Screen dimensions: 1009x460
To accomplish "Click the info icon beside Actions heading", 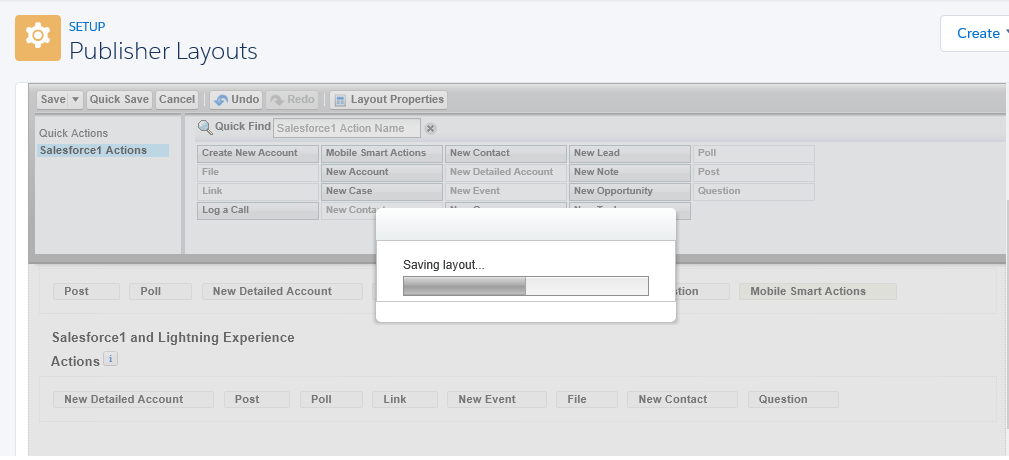I will point(111,359).
